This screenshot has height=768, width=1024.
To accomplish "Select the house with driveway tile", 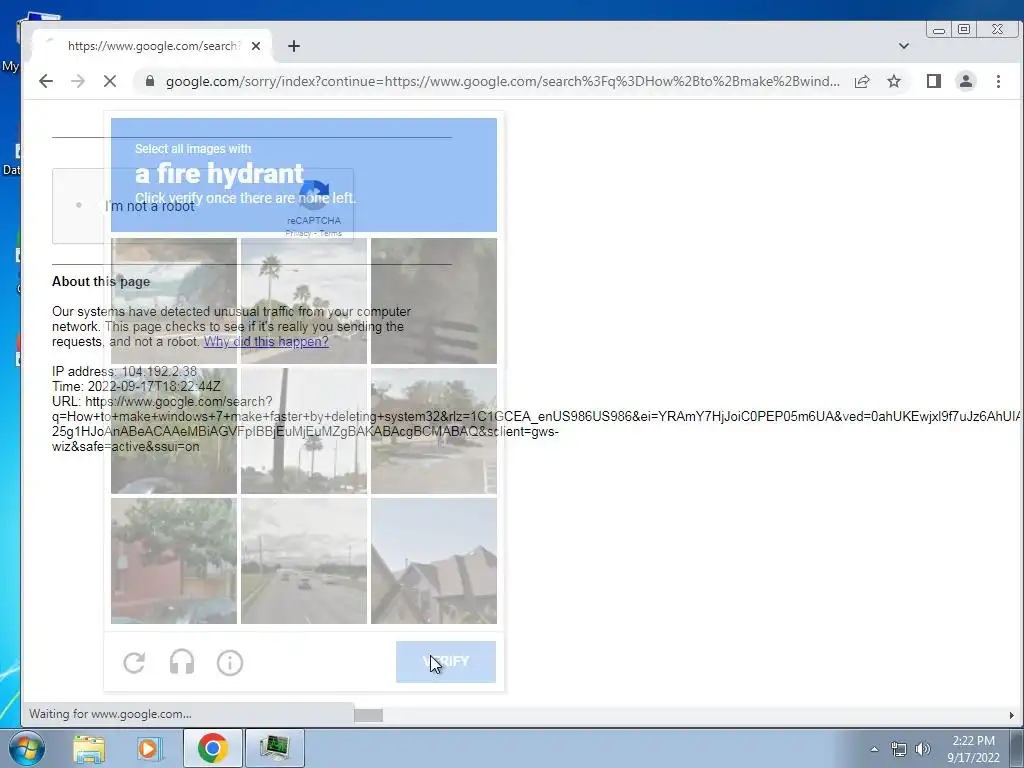I will (434, 430).
